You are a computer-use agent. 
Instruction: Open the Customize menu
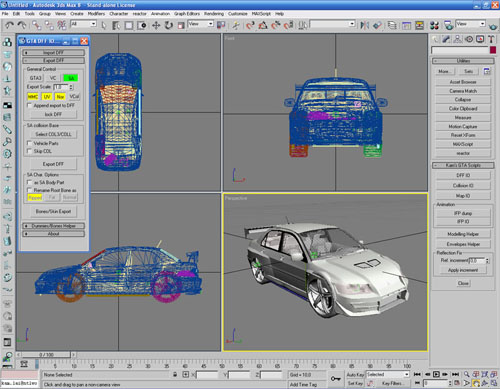(238, 14)
